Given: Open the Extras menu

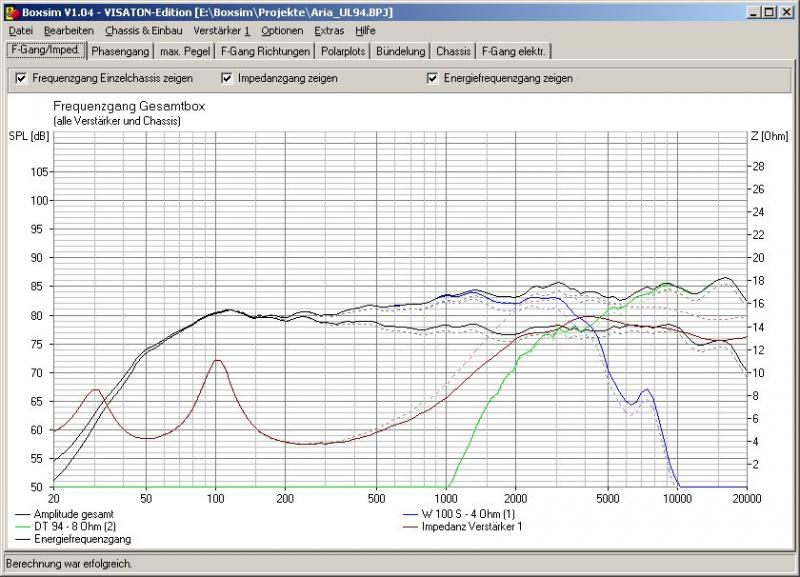Looking at the screenshot, I should 329,30.
